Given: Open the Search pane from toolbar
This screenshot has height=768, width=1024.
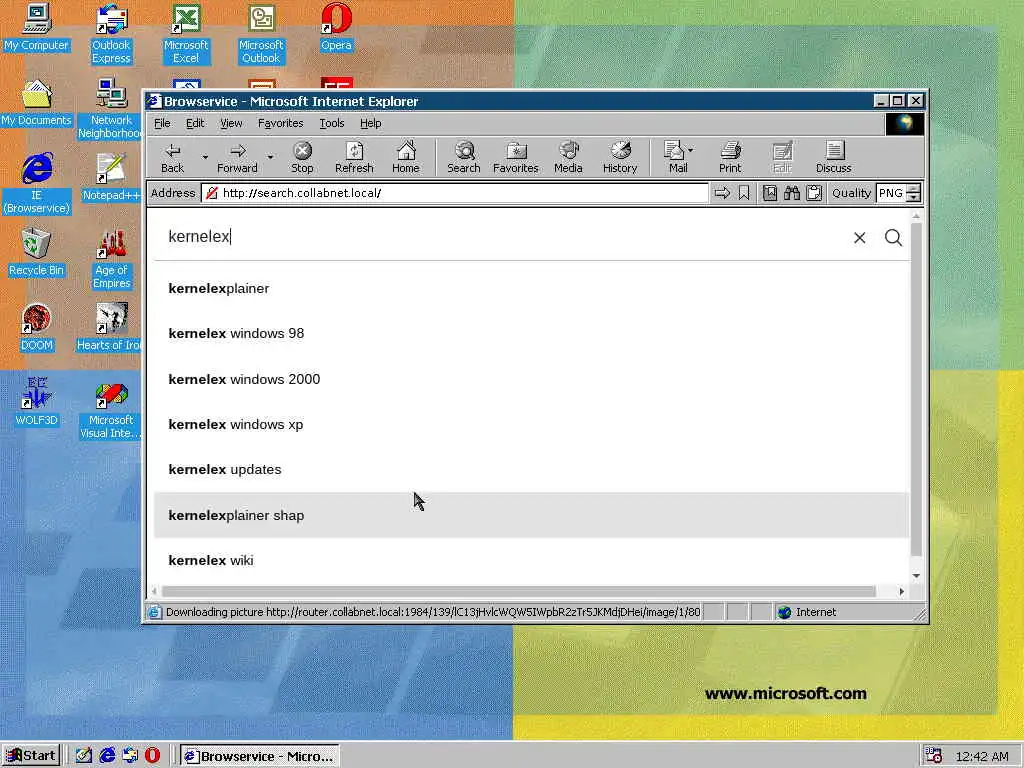Looking at the screenshot, I should pyautogui.click(x=464, y=157).
